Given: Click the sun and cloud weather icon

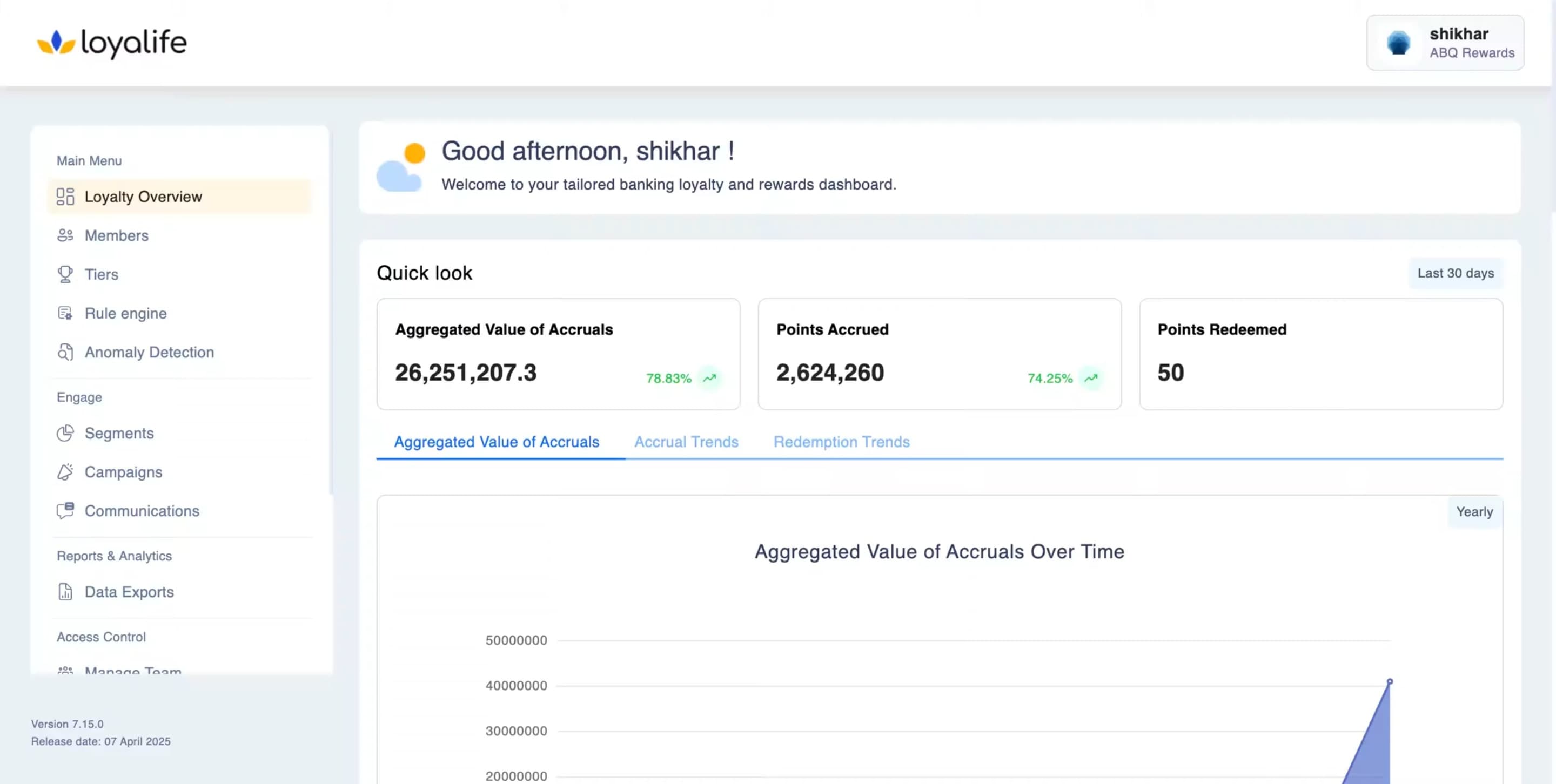Looking at the screenshot, I should pyautogui.click(x=400, y=167).
